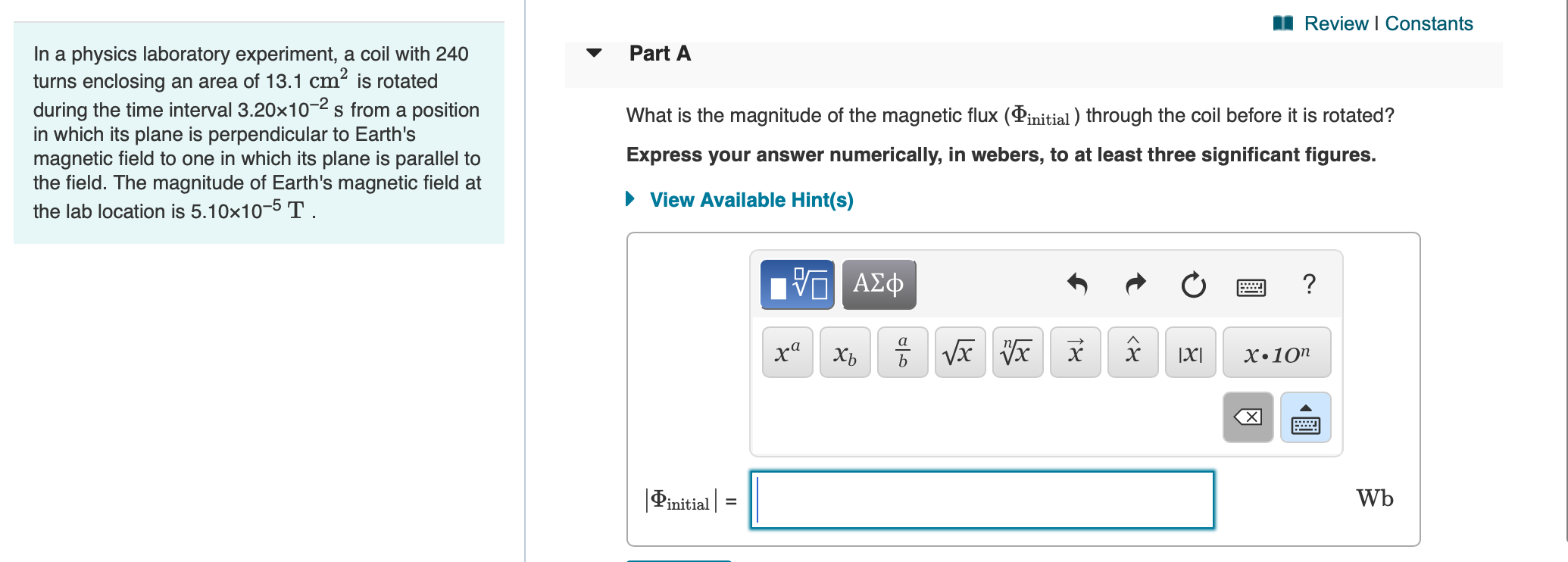Toggle the math templates palette button
Viewport: 1568px width, 562px height.
pos(797,284)
